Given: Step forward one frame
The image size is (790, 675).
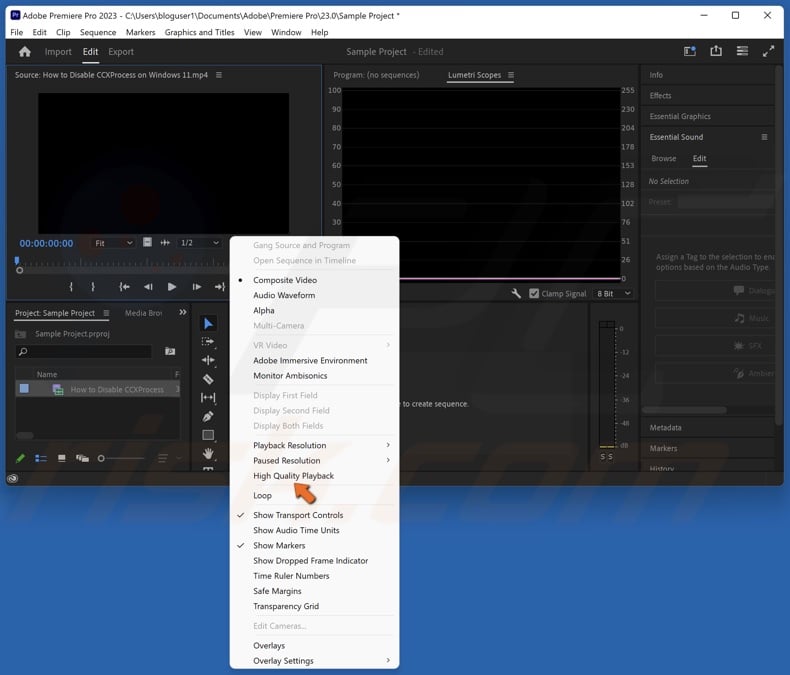Looking at the screenshot, I should pos(196,287).
